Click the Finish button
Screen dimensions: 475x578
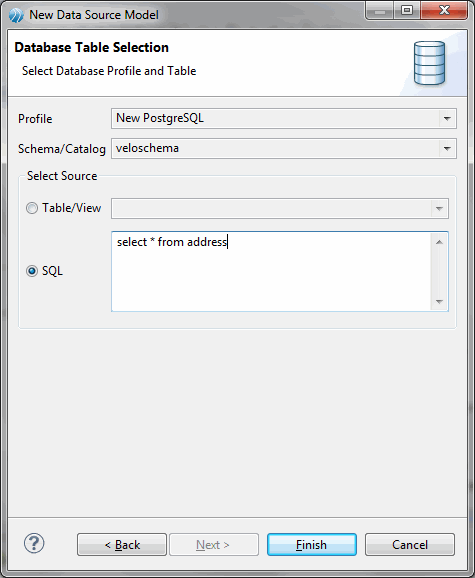click(312, 544)
